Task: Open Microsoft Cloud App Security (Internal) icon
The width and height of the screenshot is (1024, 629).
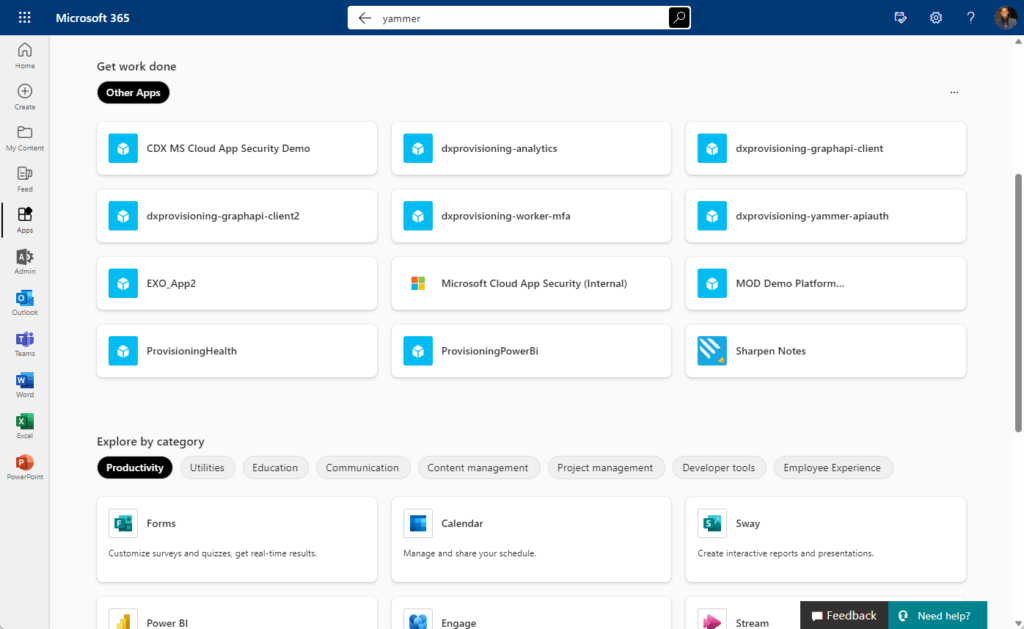Action: pyautogui.click(x=418, y=283)
